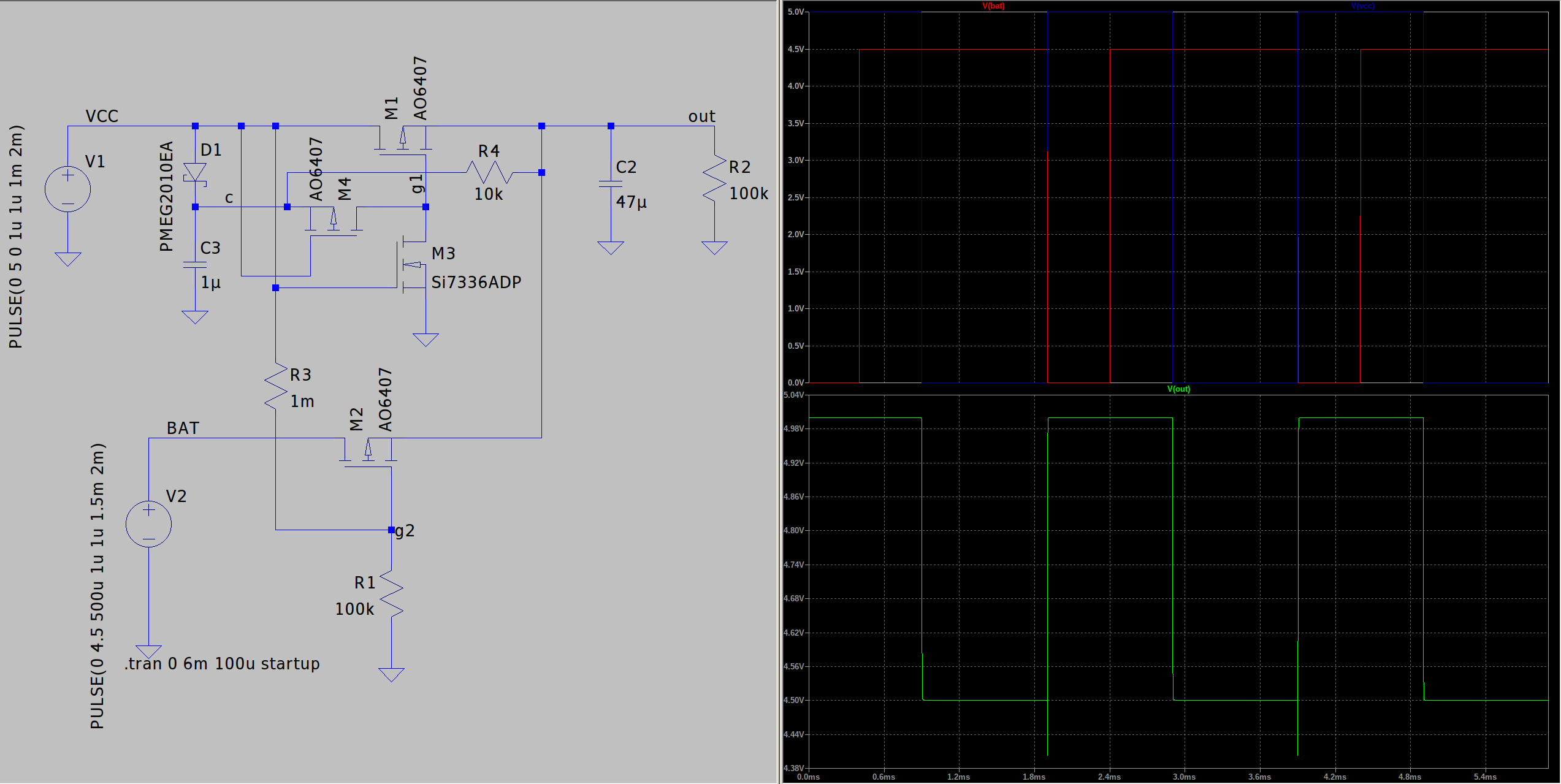Click the .tran 0 6m 100u startup directive
The width and height of the screenshot is (1561, 784).
pyautogui.click(x=222, y=664)
